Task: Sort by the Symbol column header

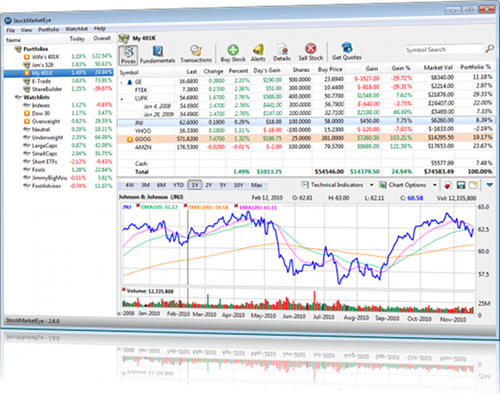Action: pos(129,72)
